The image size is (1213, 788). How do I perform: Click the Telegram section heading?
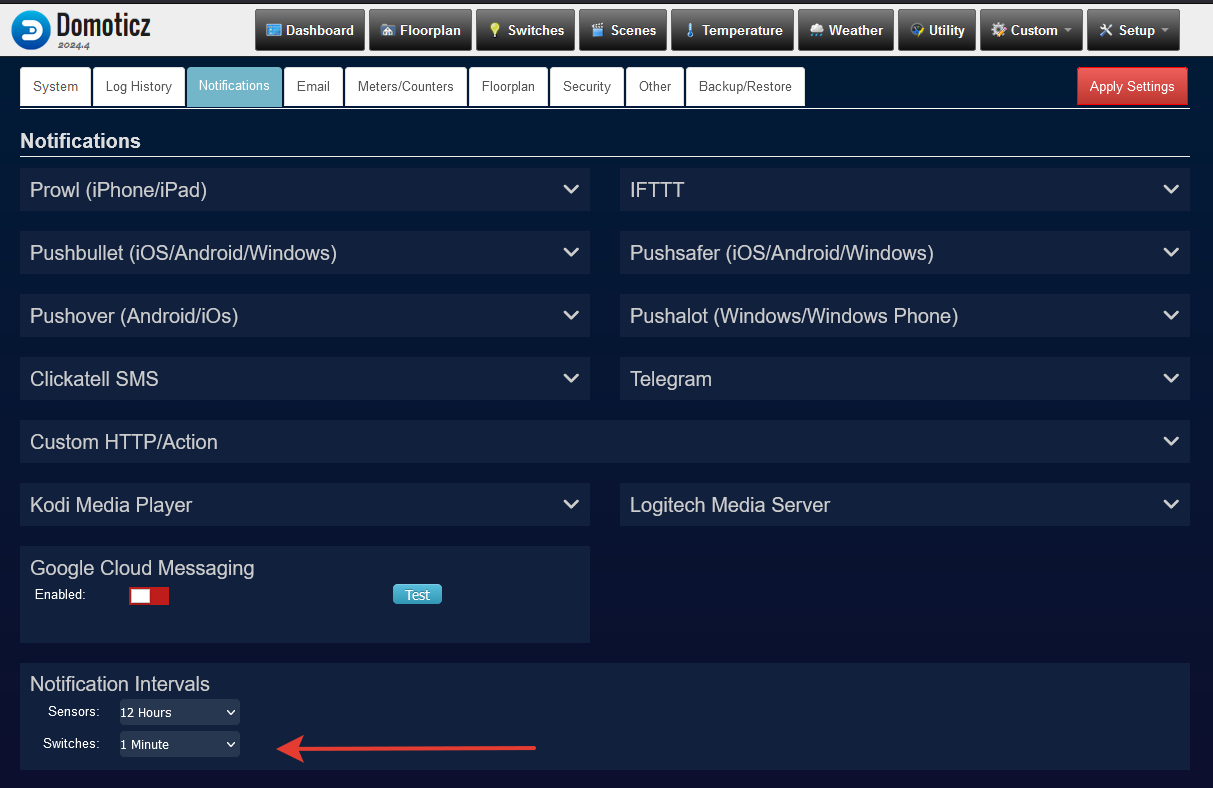tap(671, 379)
